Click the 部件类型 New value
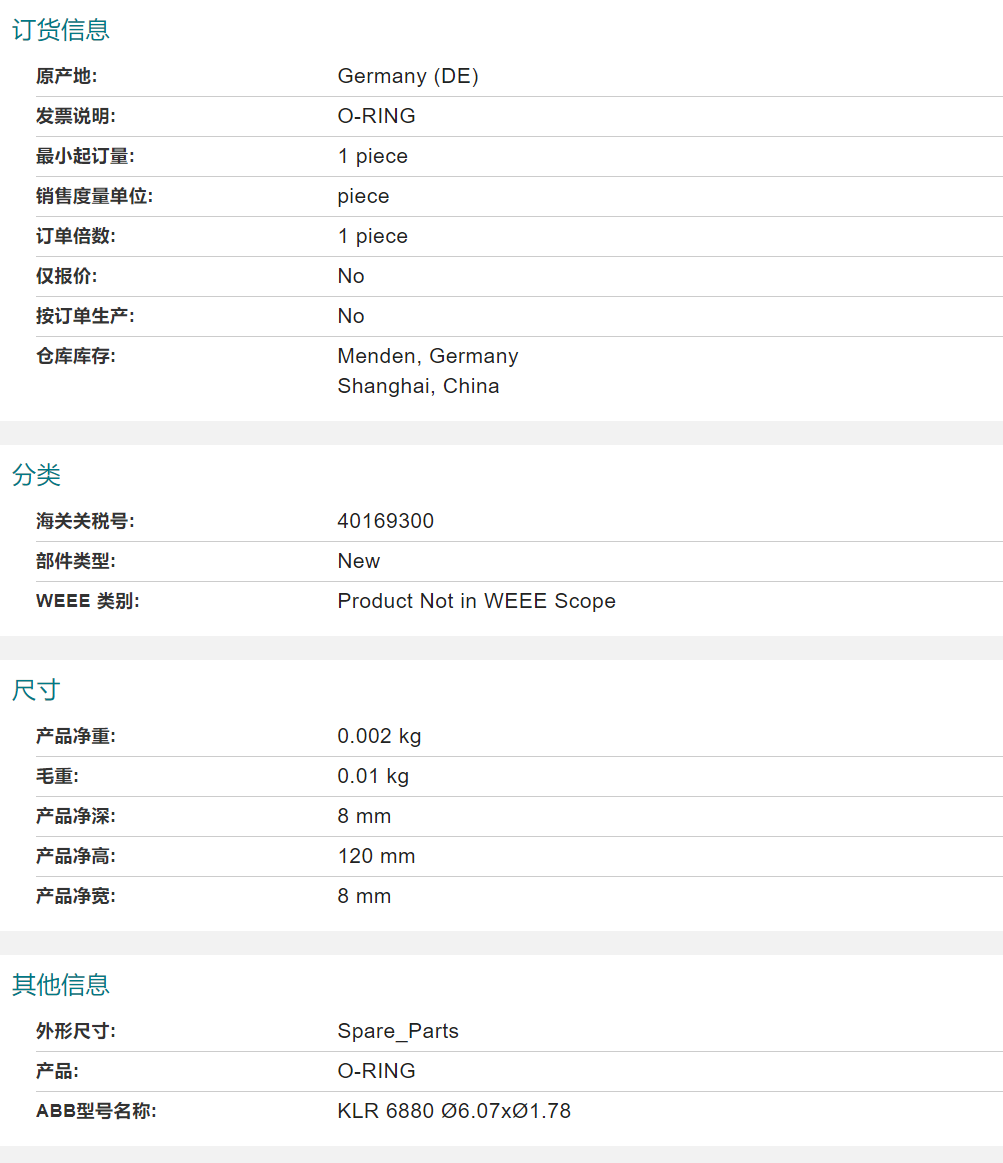 358,561
